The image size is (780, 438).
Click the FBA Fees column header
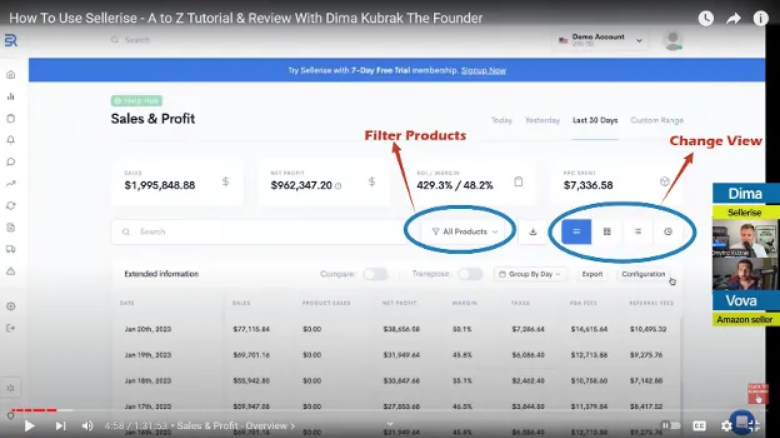[x=583, y=303]
